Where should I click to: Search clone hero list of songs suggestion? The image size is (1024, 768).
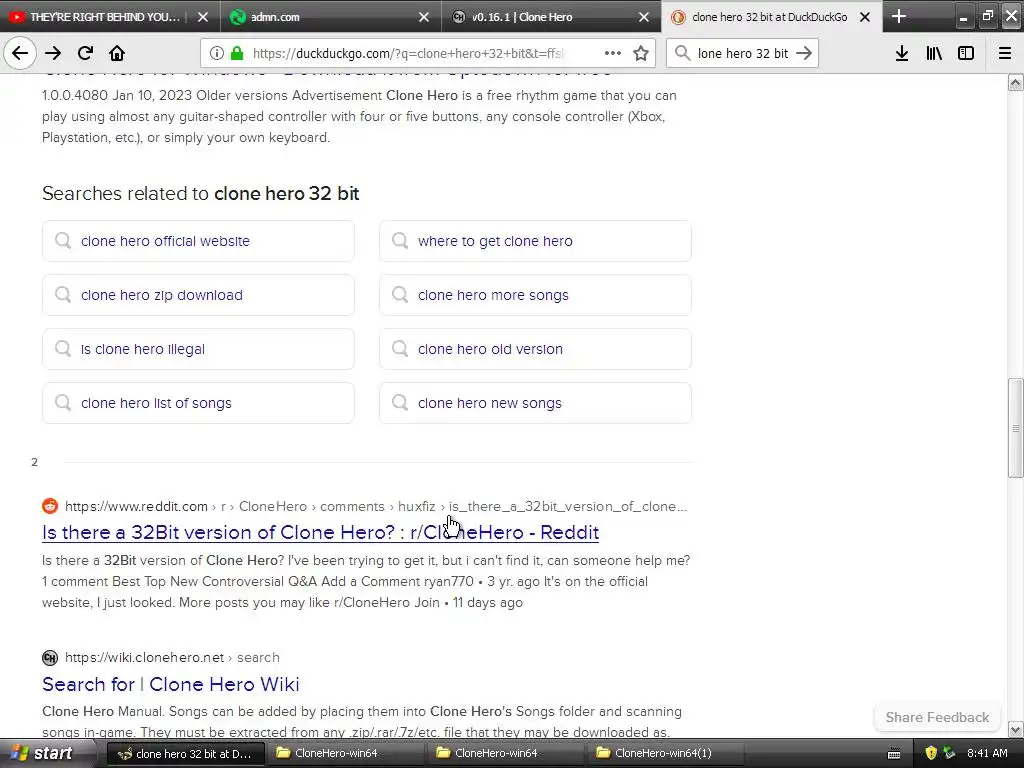click(x=198, y=404)
